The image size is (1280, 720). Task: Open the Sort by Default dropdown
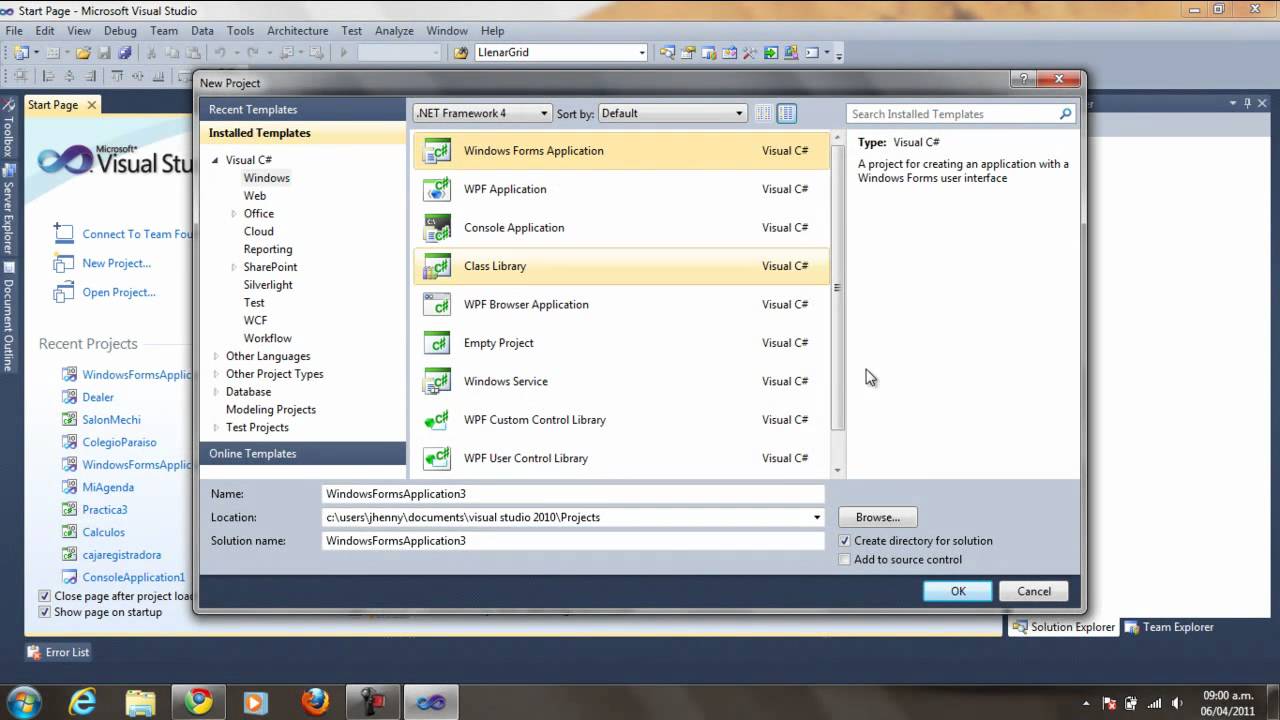[x=672, y=113]
